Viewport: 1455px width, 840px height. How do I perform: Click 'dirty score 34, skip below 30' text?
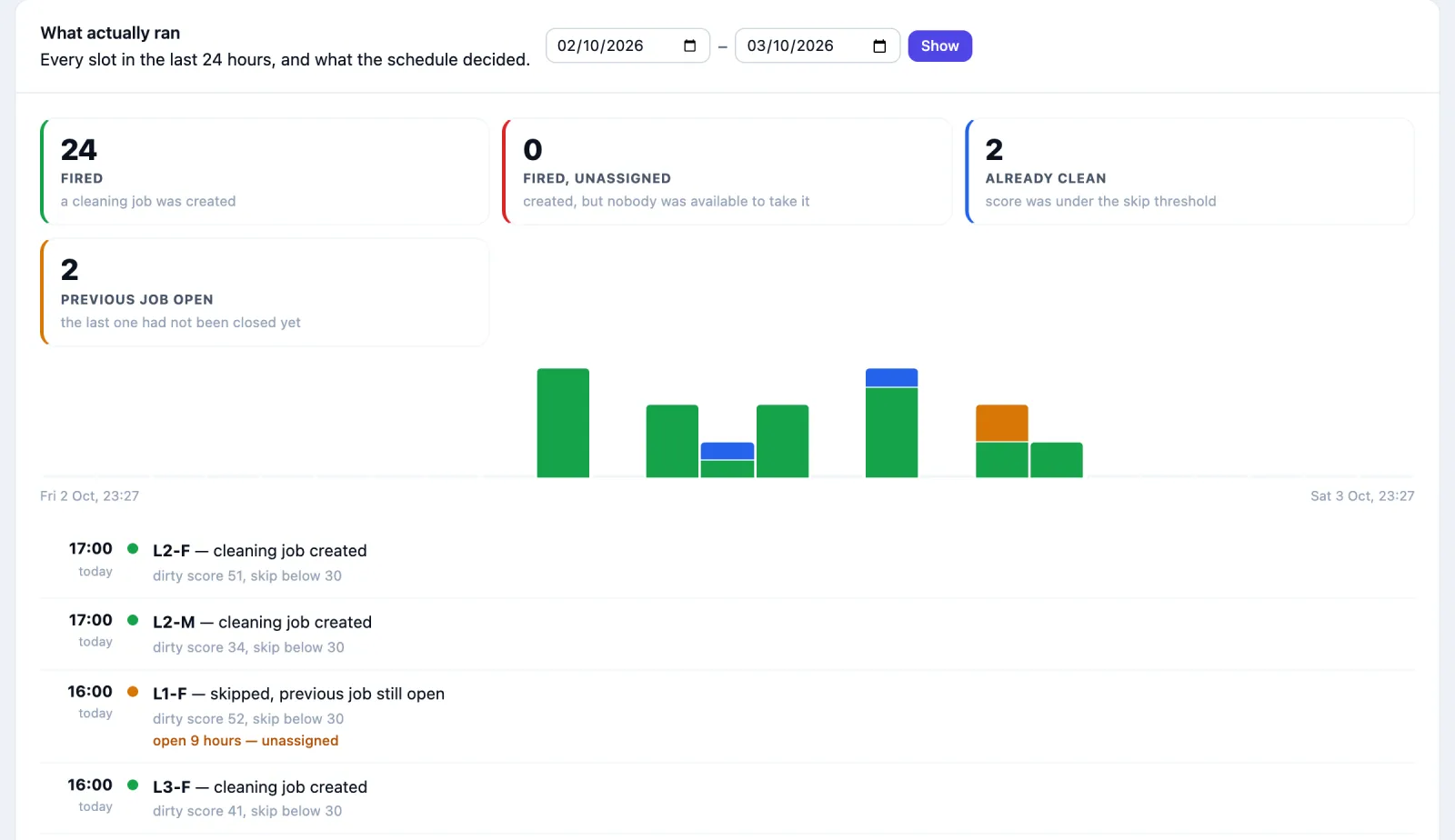pyautogui.click(x=248, y=647)
